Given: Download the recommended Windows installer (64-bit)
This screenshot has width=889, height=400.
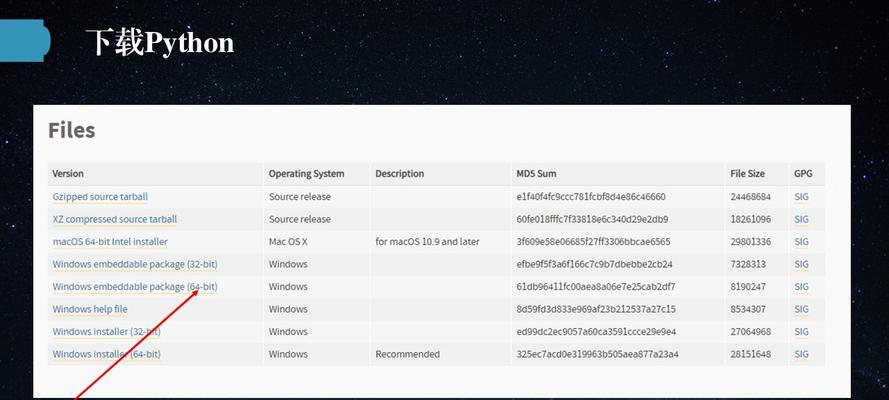Looking at the screenshot, I should point(107,354).
